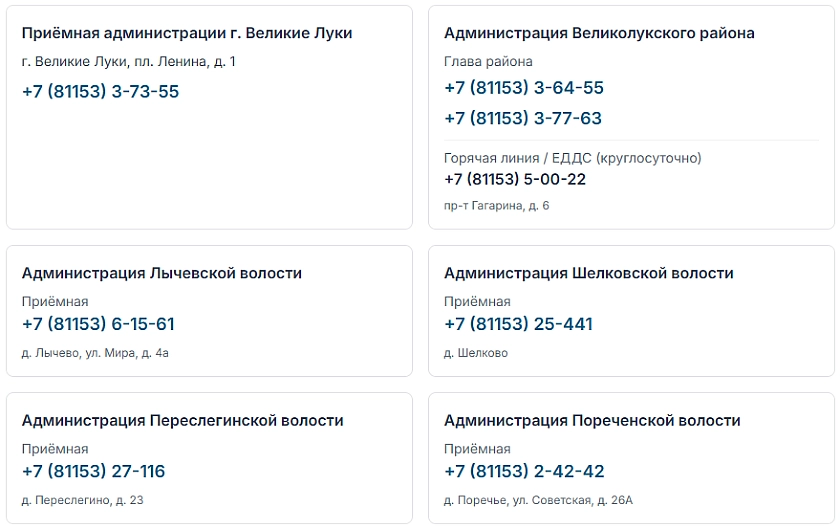Viewport: 840px width, 529px height.
Task: Click heading Администрация Шелковской волости
Action: pos(588,273)
